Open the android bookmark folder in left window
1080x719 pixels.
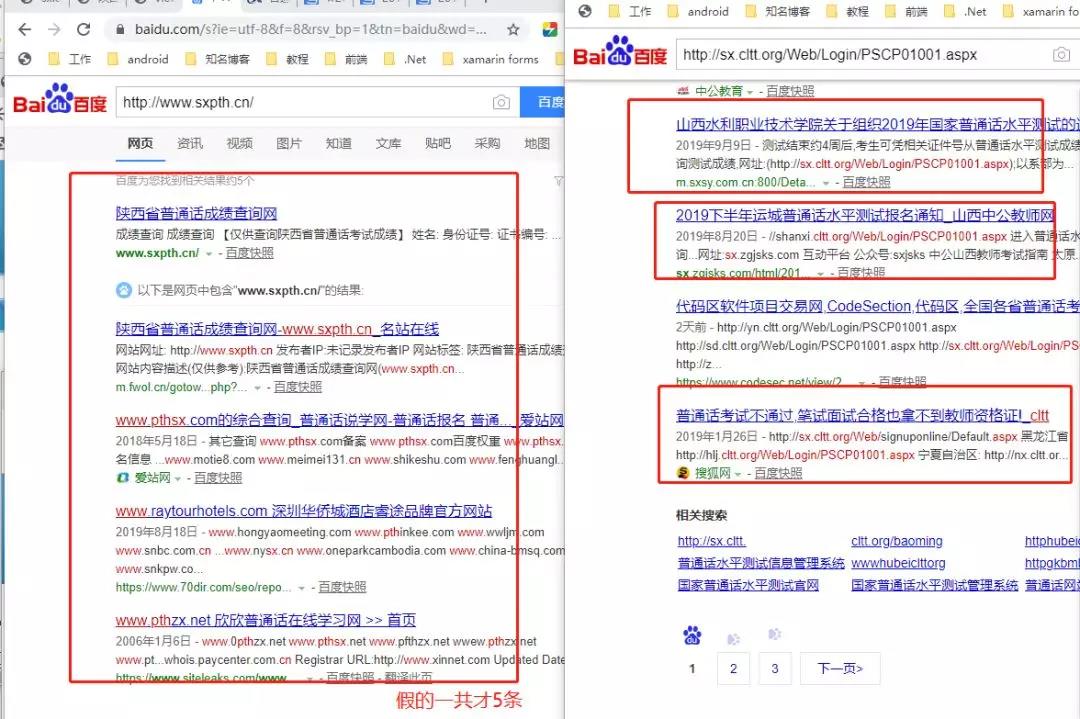point(138,59)
